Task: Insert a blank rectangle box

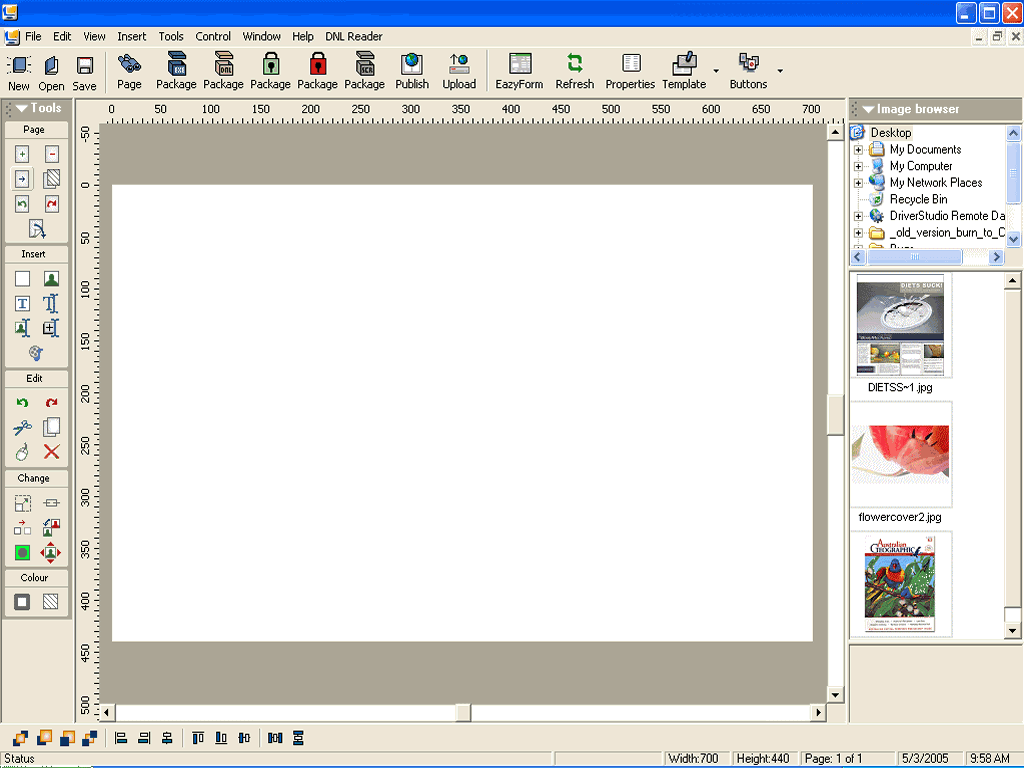Action: coord(22,279)
